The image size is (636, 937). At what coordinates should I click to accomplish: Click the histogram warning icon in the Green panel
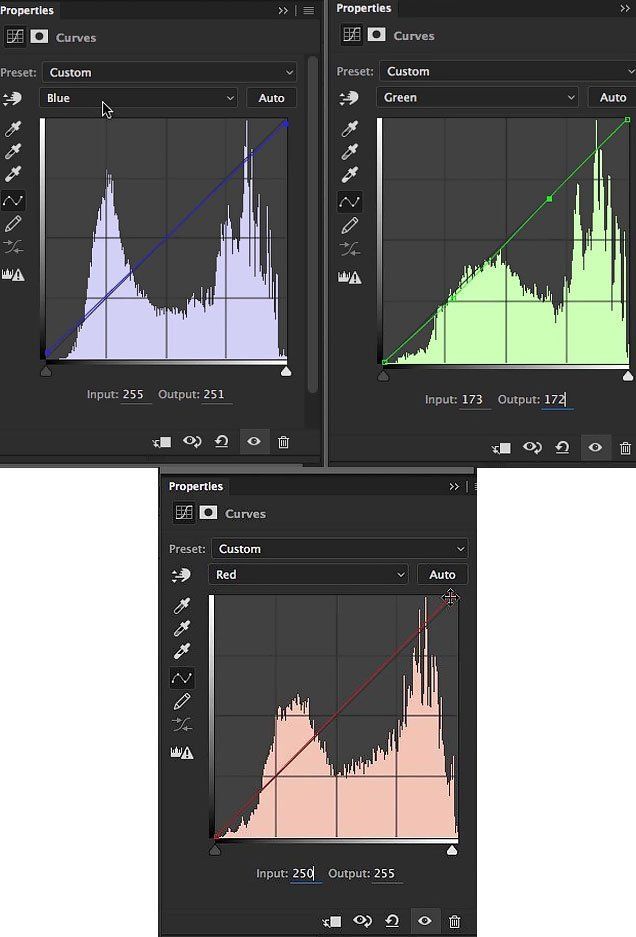click(350, 277)
